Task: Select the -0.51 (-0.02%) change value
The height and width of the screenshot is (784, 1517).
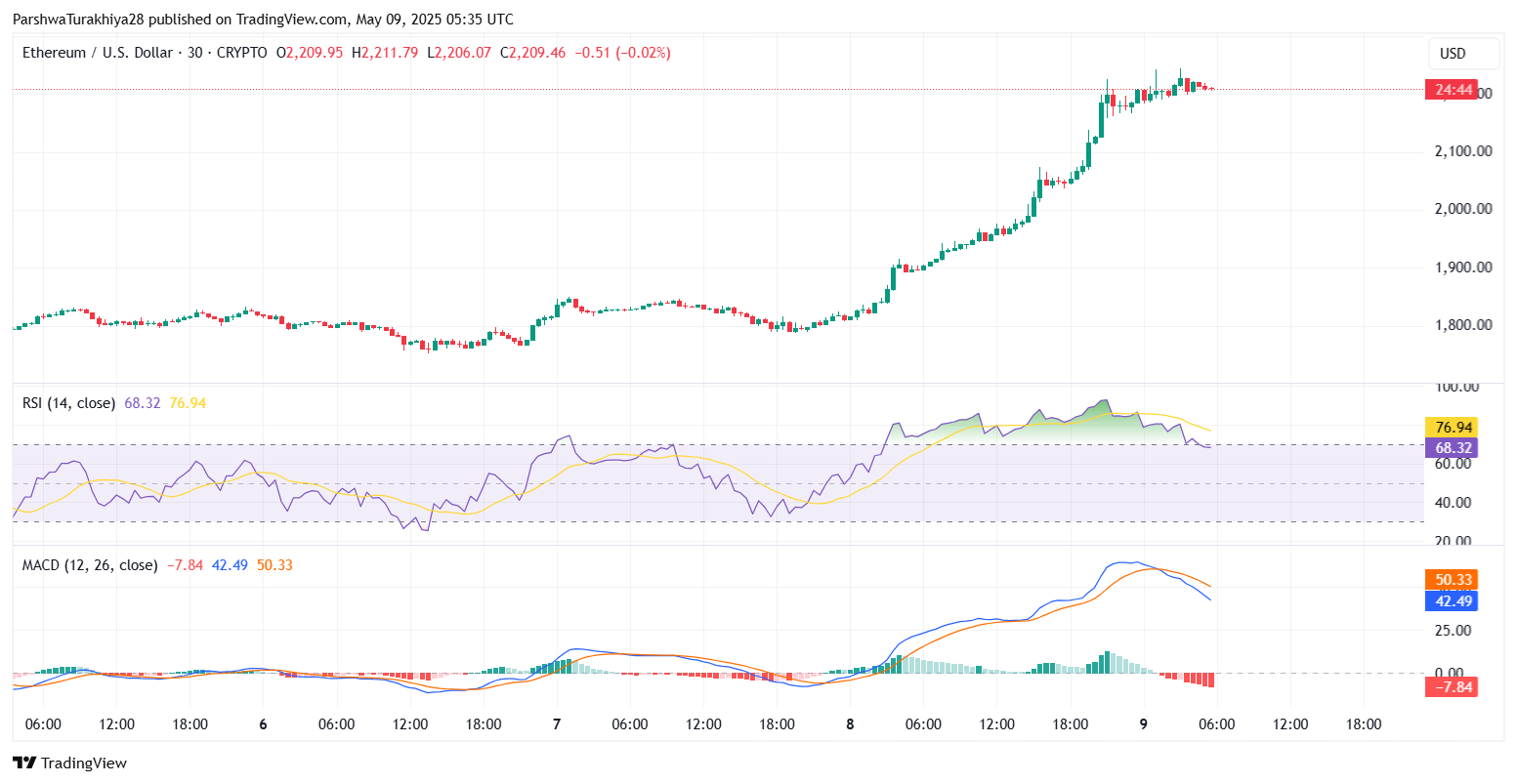Action: (x=622, y=53)
